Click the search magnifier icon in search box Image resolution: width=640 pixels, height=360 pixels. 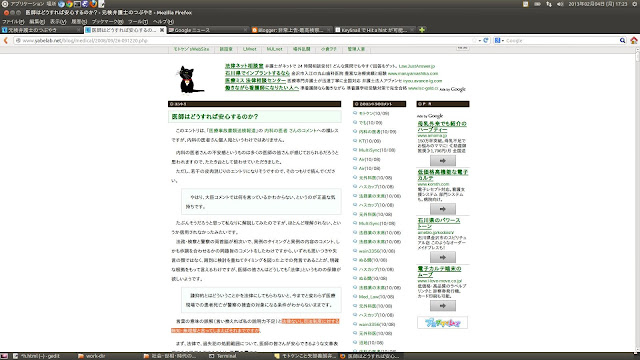click(622, 40)
